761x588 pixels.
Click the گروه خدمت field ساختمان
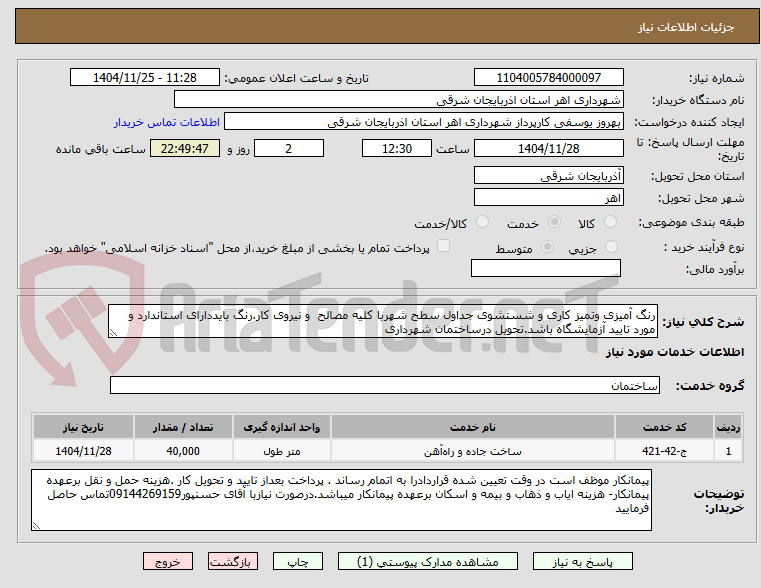click(x=384, y=385)
